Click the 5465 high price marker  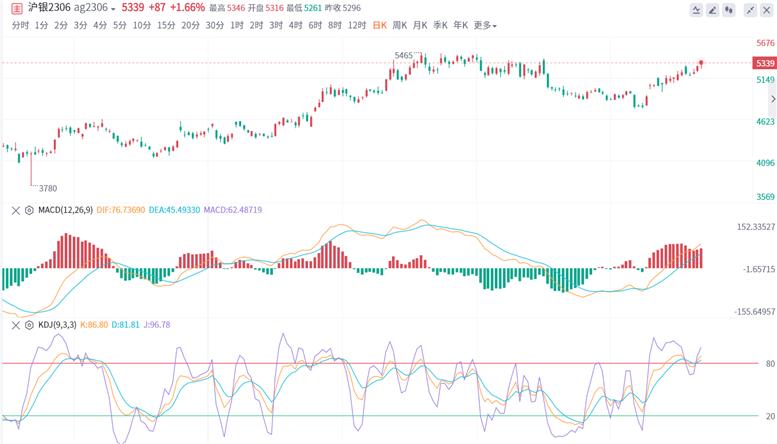[403, 55]
